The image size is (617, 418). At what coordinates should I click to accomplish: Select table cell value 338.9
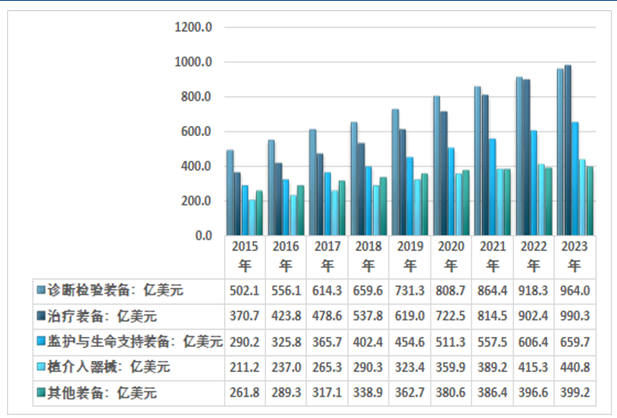point(368,392)
